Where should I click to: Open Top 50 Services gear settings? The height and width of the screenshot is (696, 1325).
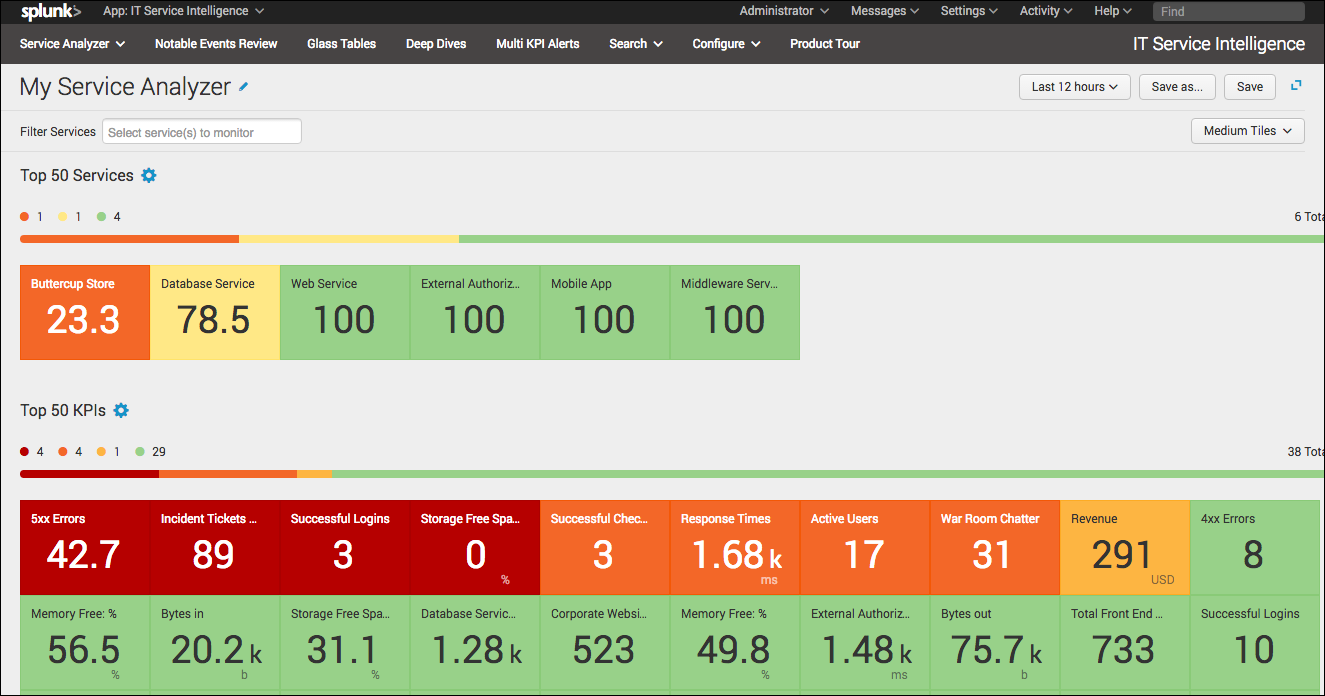tap(149, 175)
